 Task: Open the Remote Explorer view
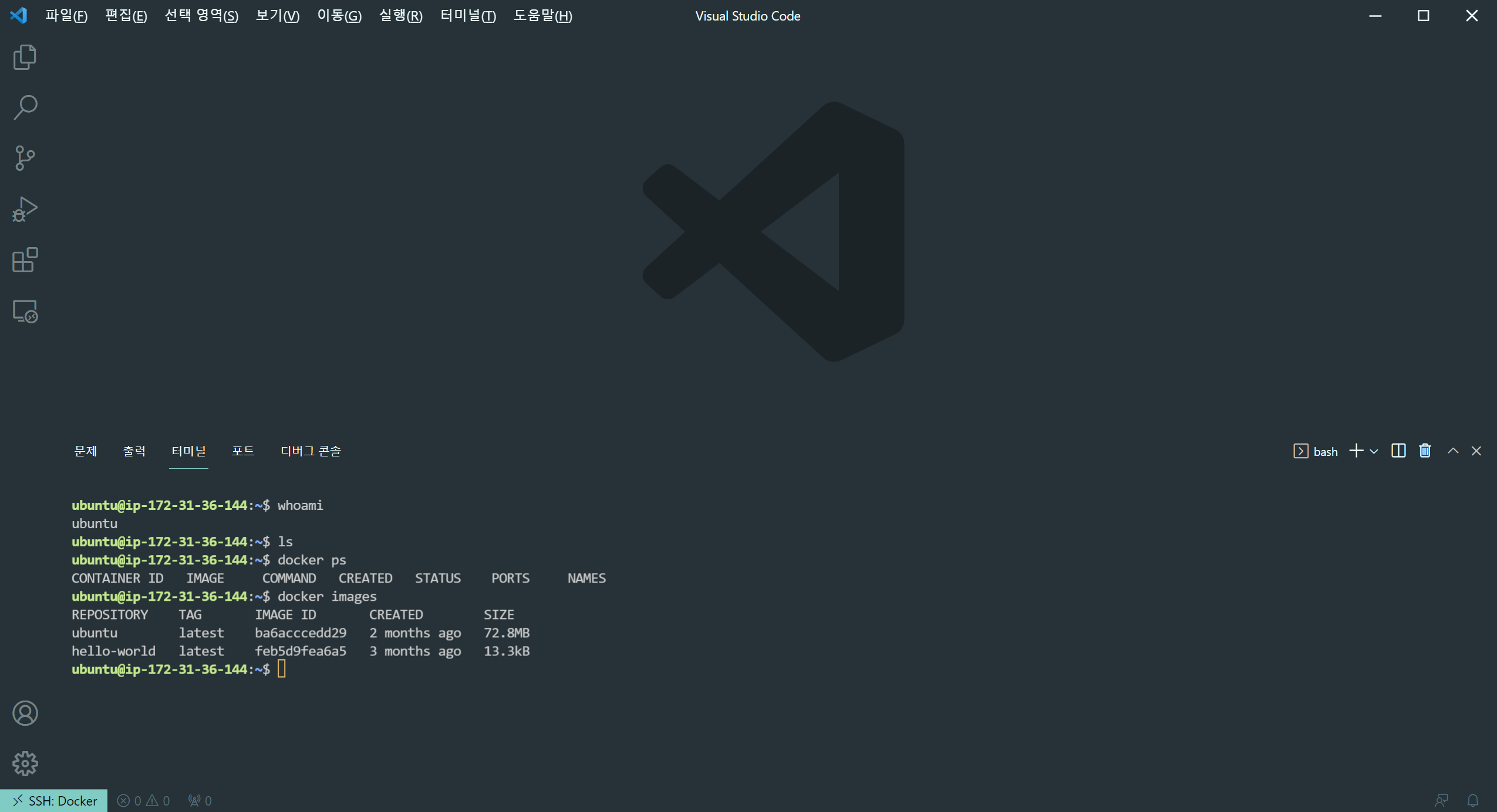[25, 311]
